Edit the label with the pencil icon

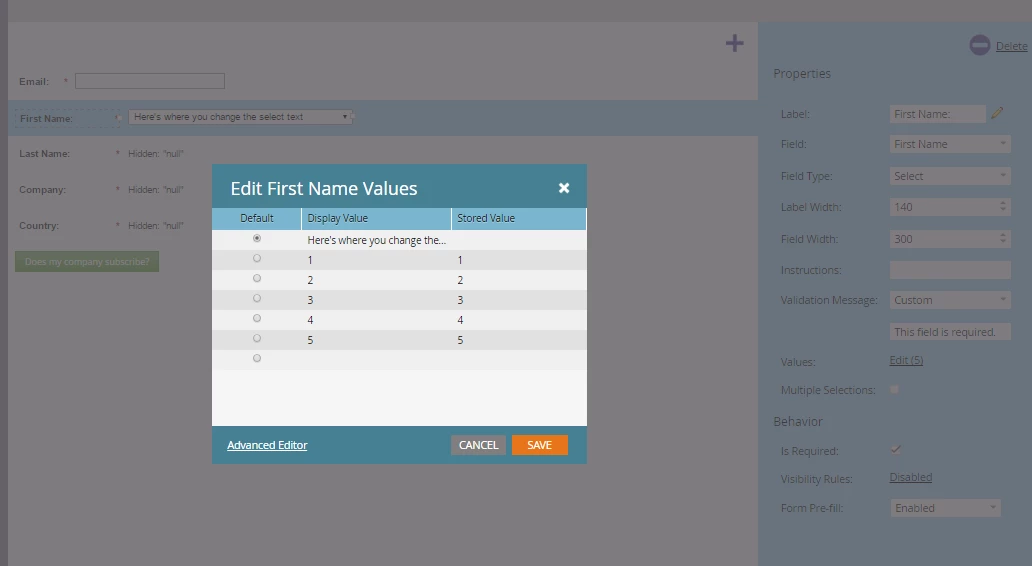(997, 113)
